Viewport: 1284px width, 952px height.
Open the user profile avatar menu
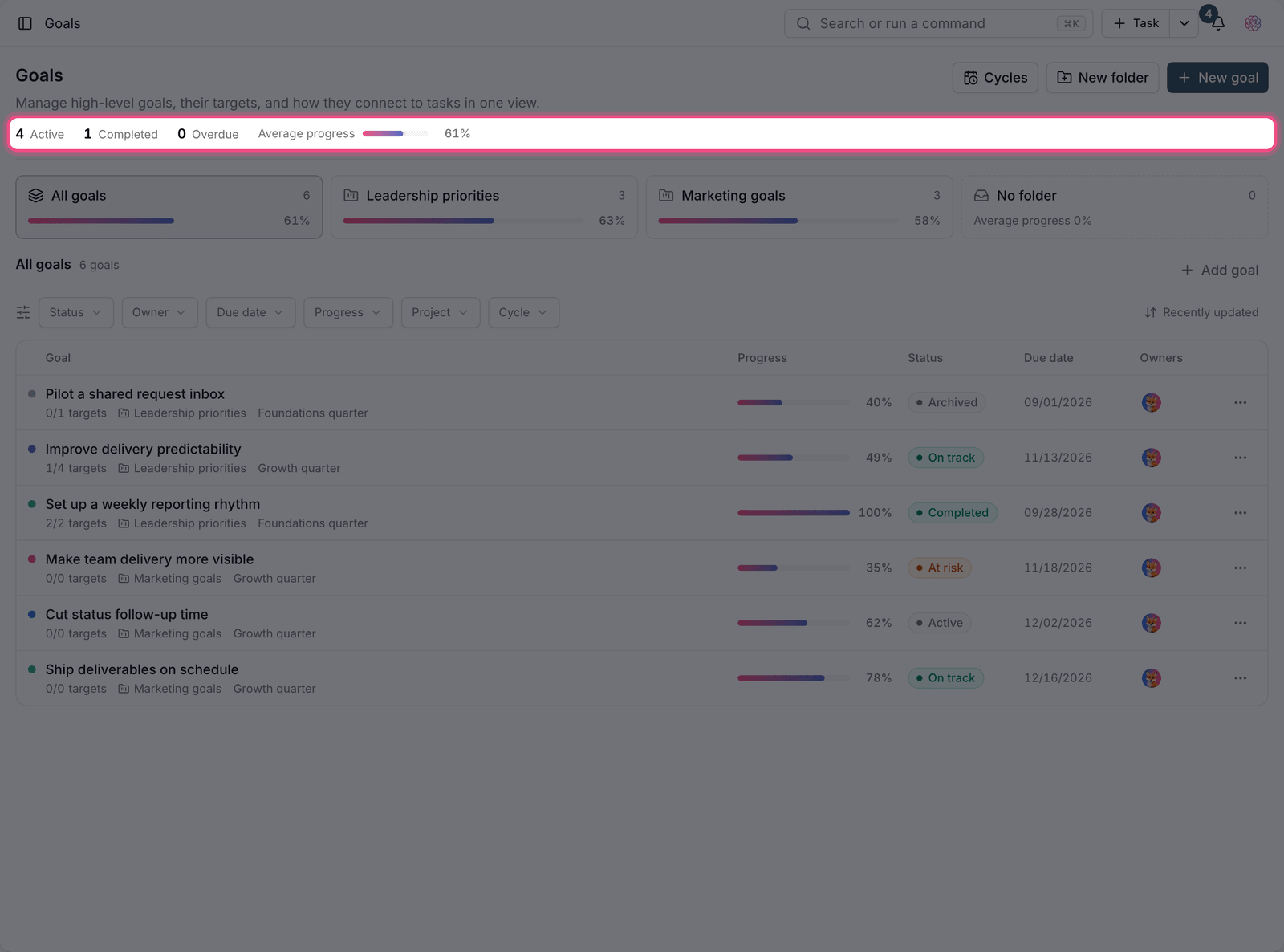point(1253,23)
